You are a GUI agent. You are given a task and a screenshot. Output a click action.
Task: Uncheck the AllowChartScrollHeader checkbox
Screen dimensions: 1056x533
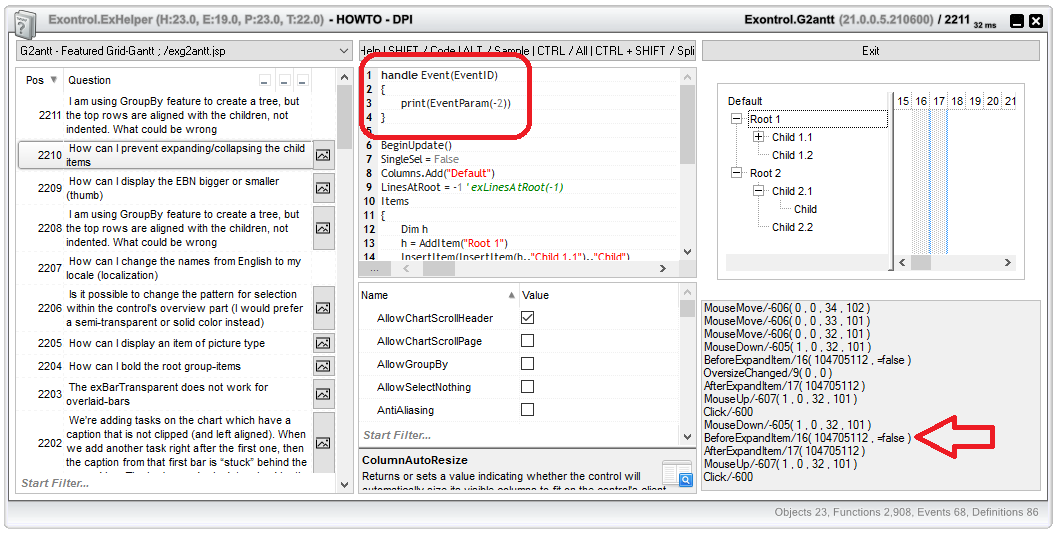coord(527,318)
